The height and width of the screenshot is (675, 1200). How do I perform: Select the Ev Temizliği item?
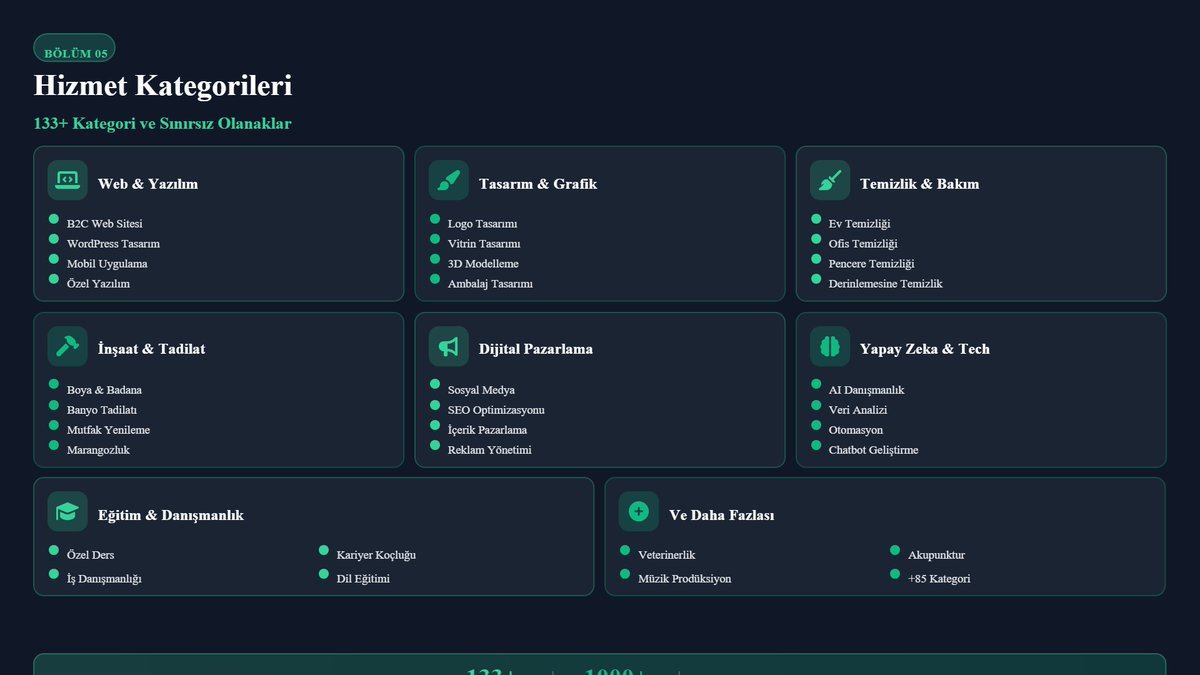pyautogui.click(x=859, y=224)
